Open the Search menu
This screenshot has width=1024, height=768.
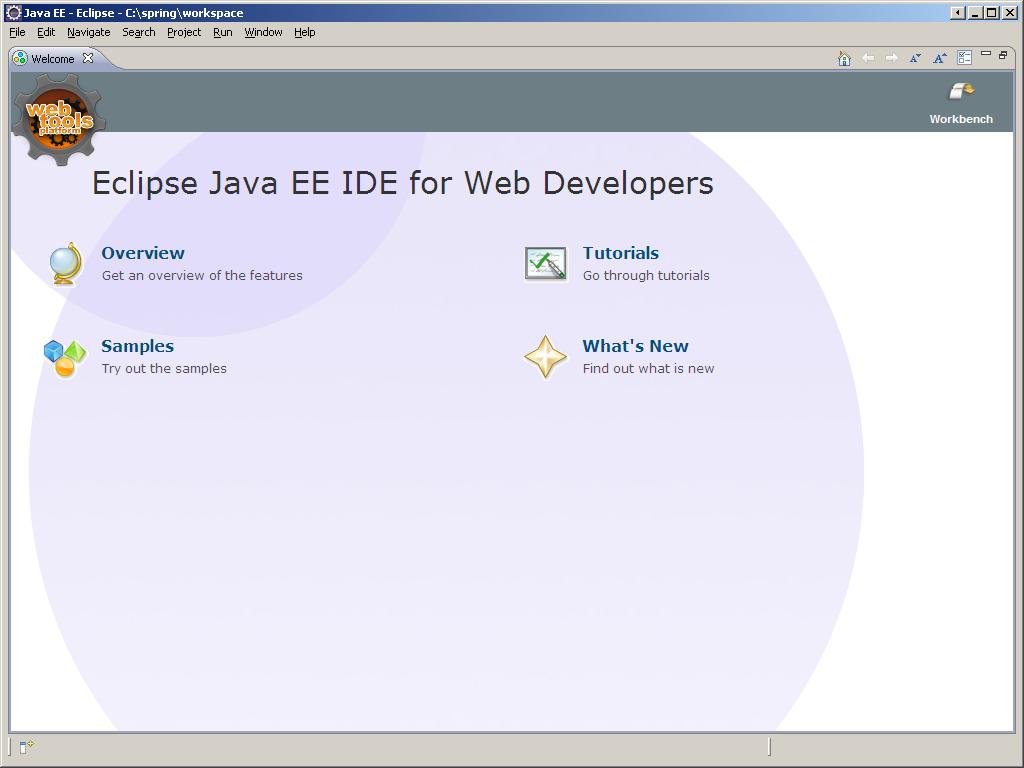click(x=138, y=32)
